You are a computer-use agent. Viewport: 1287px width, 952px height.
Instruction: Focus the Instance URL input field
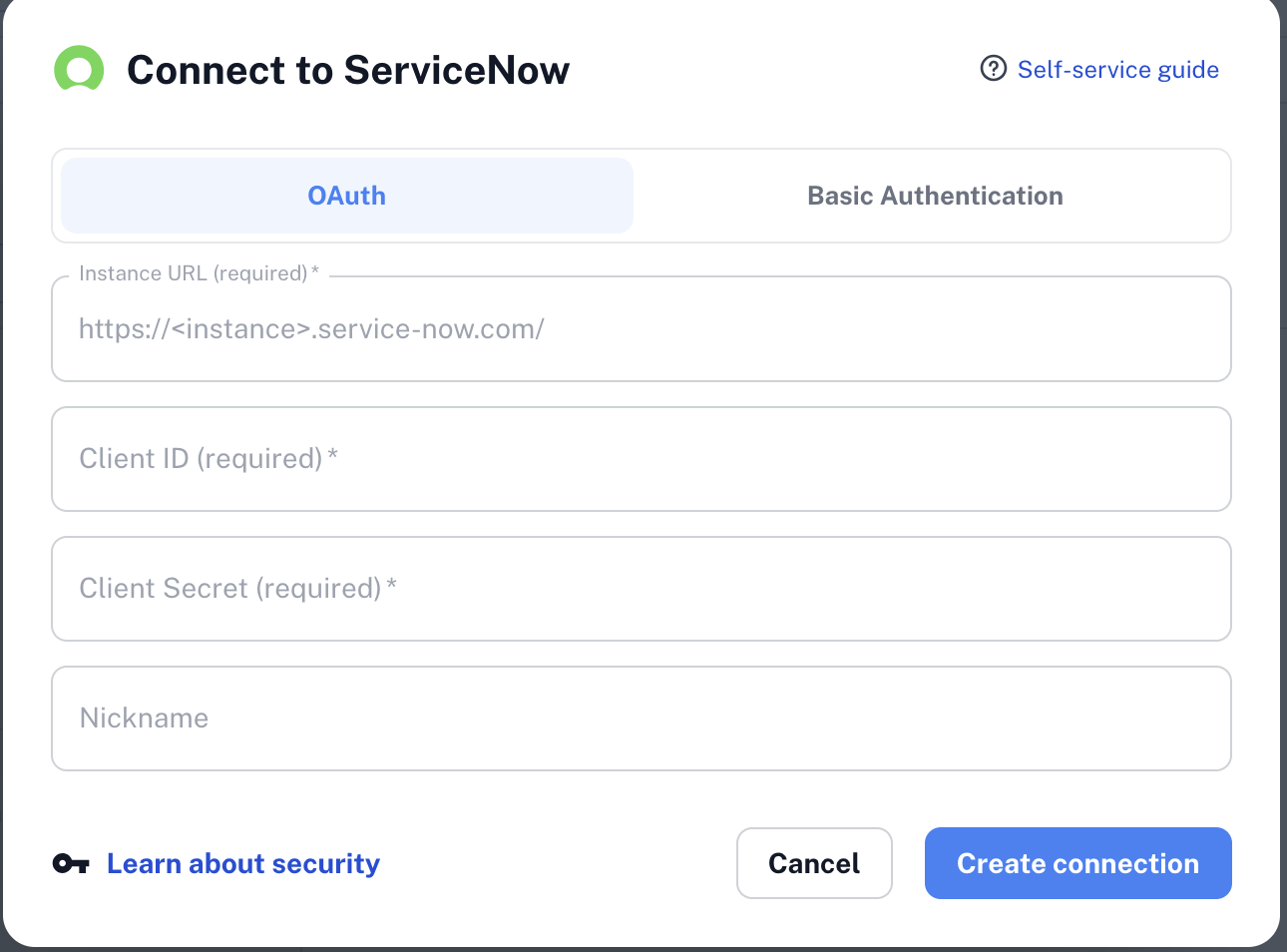[x=641, y=329]
